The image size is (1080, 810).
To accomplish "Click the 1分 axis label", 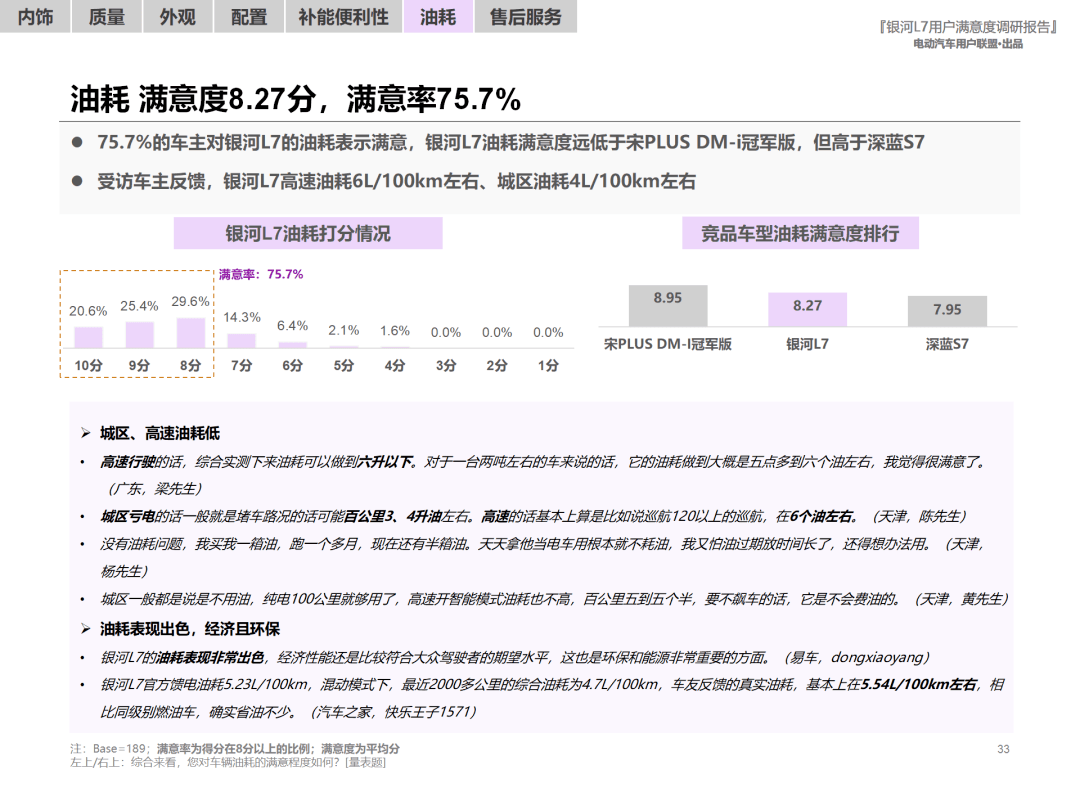I will pyautogui.click(x=548, y=366).
